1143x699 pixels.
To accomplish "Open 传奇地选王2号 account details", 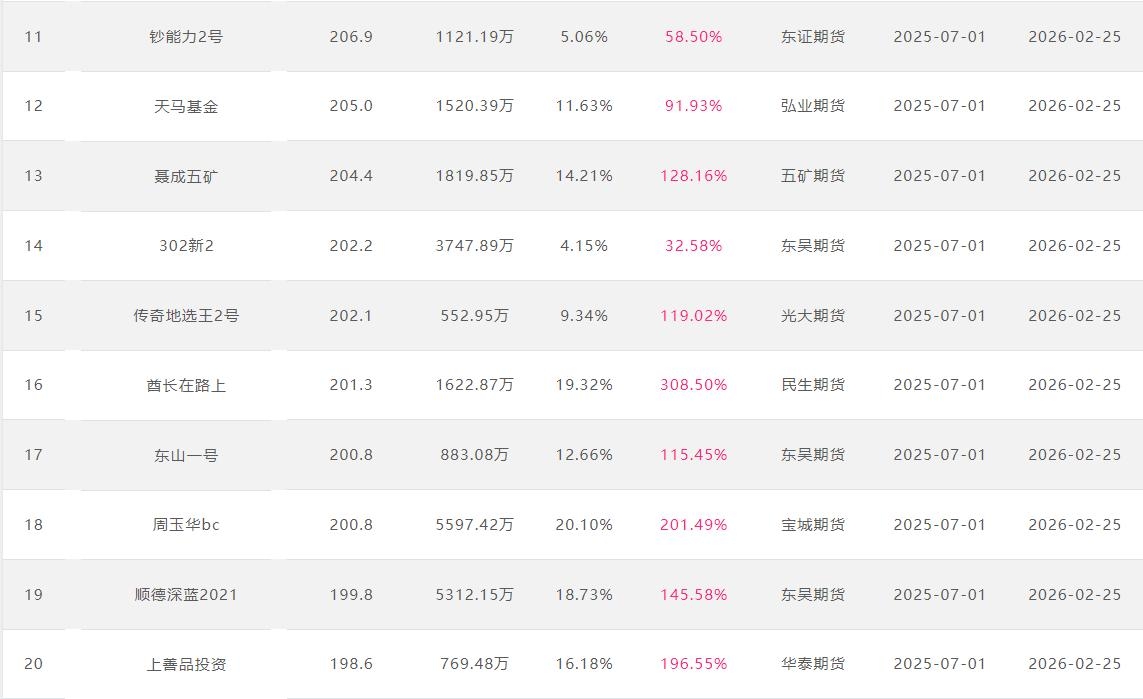I will (x=186, y=316).
